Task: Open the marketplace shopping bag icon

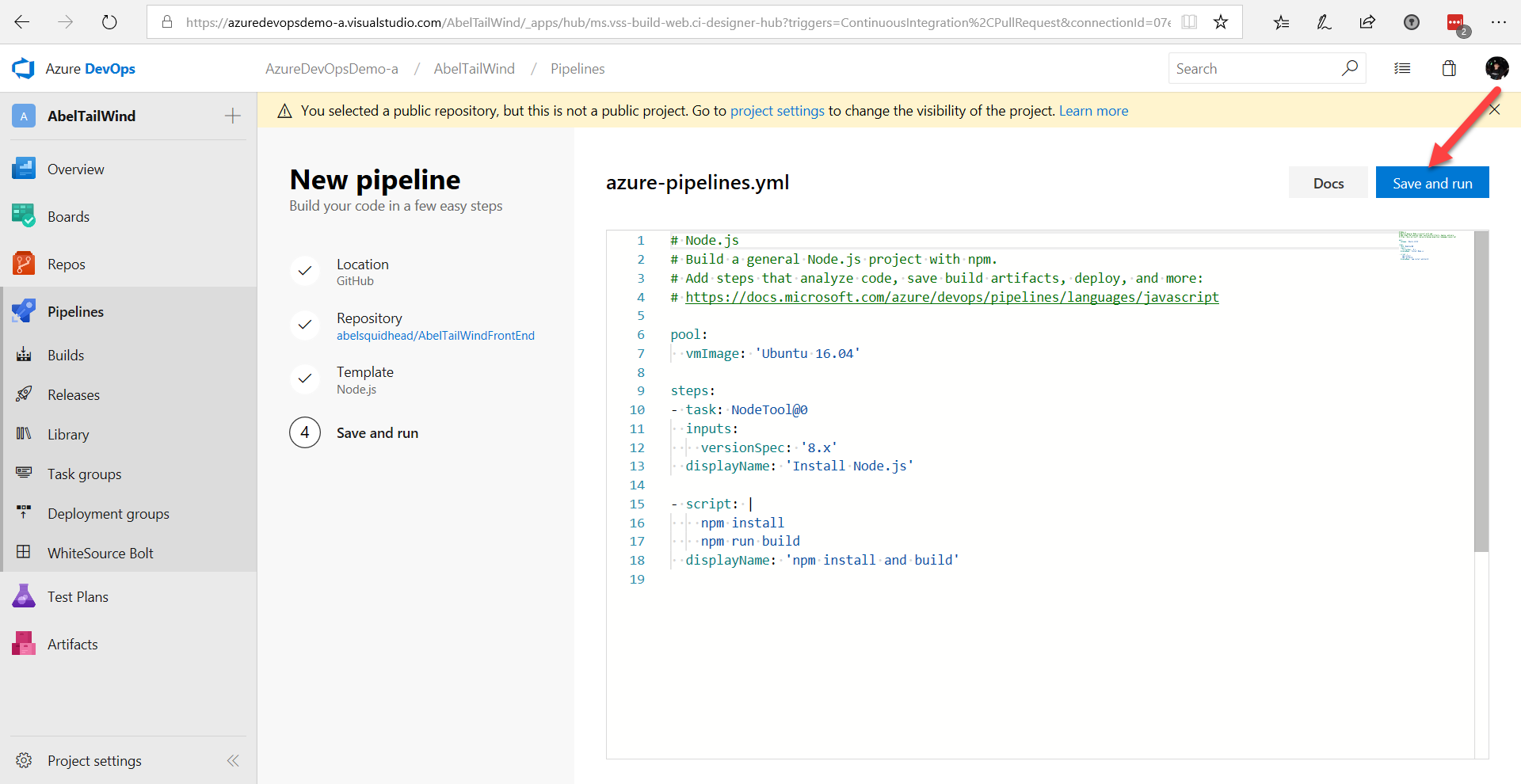Action: point(1449,69)
